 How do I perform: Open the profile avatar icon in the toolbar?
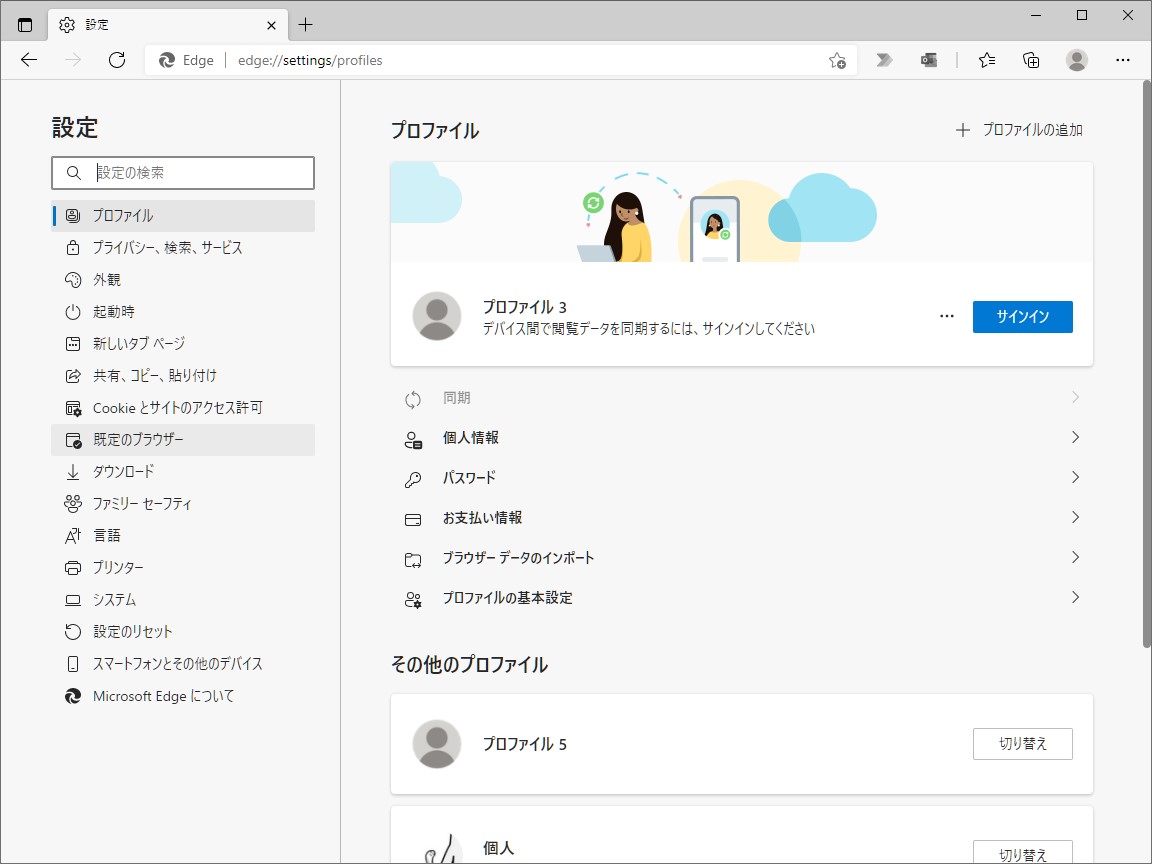(x=1076, y=60)
